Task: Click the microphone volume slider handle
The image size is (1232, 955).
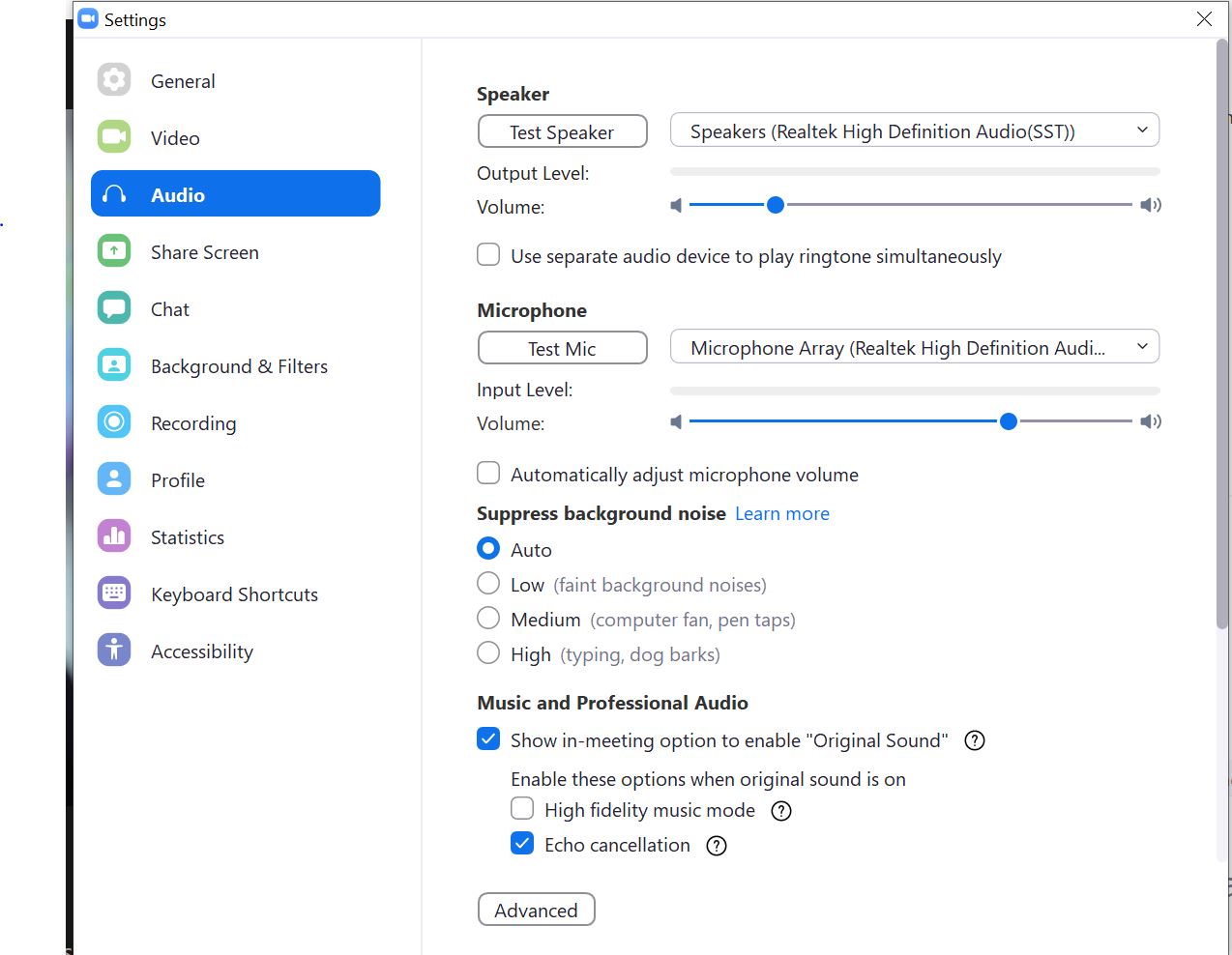Action: point(1008,421)
